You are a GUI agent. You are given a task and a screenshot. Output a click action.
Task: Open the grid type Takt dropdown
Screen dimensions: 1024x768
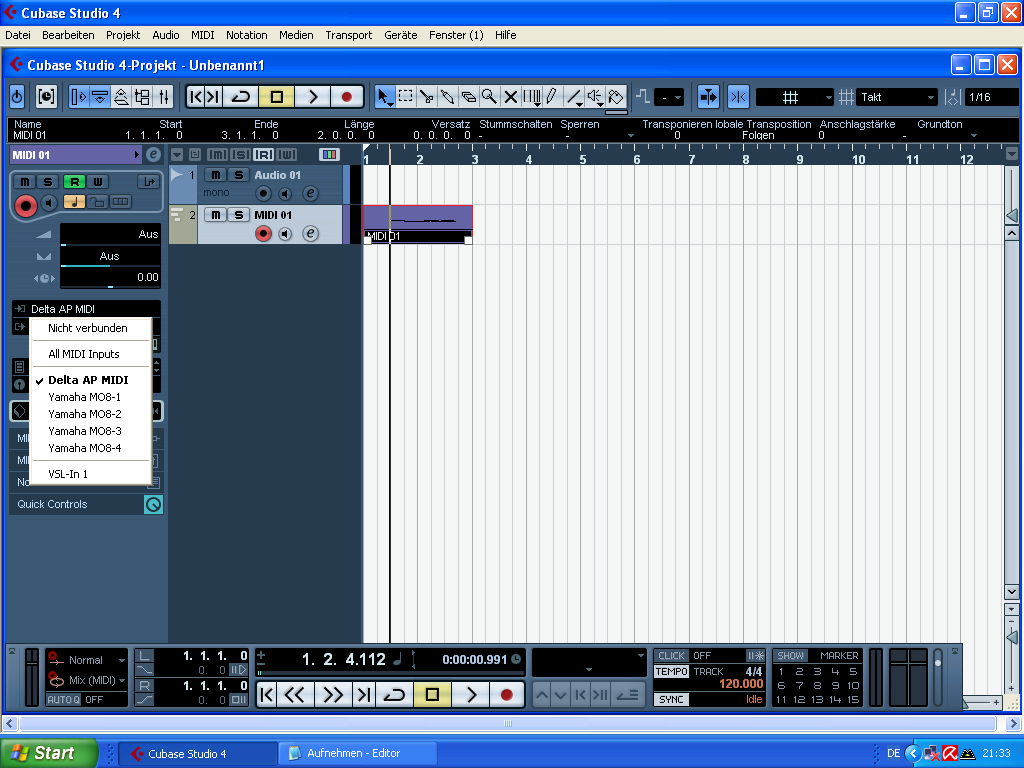tap(896, 97)
